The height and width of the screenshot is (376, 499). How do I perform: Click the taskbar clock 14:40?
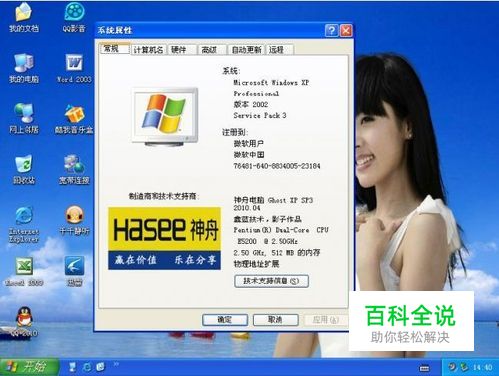(482, 367)
